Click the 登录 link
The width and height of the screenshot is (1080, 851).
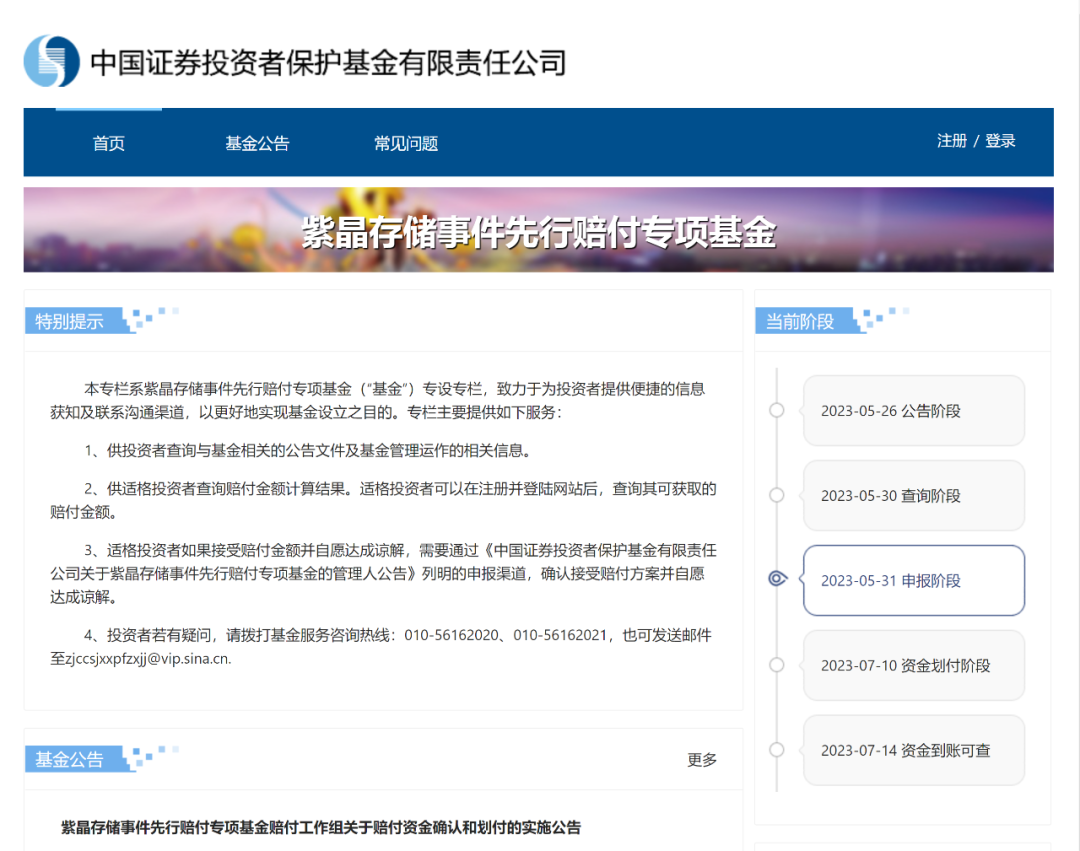pyautogui.click(x=1000, y=141)
